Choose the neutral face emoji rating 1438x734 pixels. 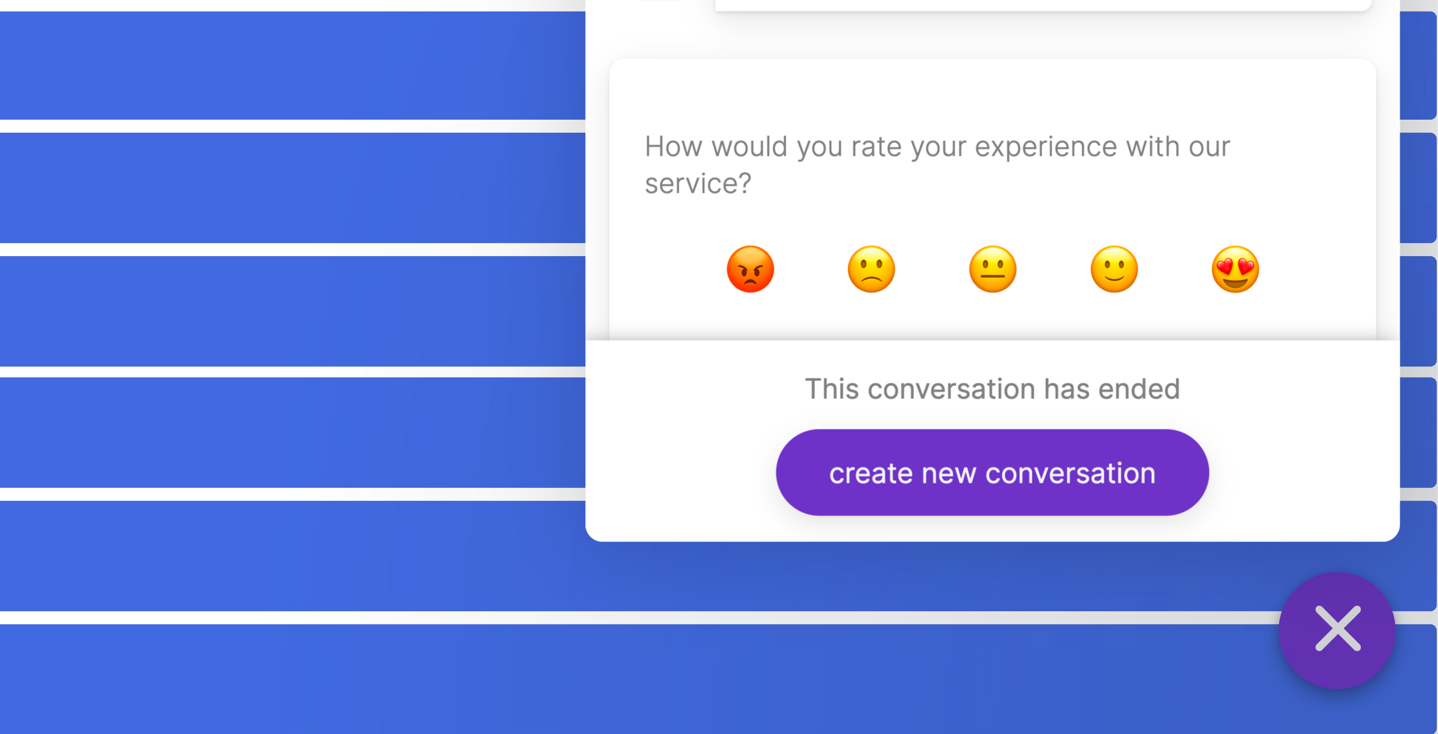coord(993,269)
